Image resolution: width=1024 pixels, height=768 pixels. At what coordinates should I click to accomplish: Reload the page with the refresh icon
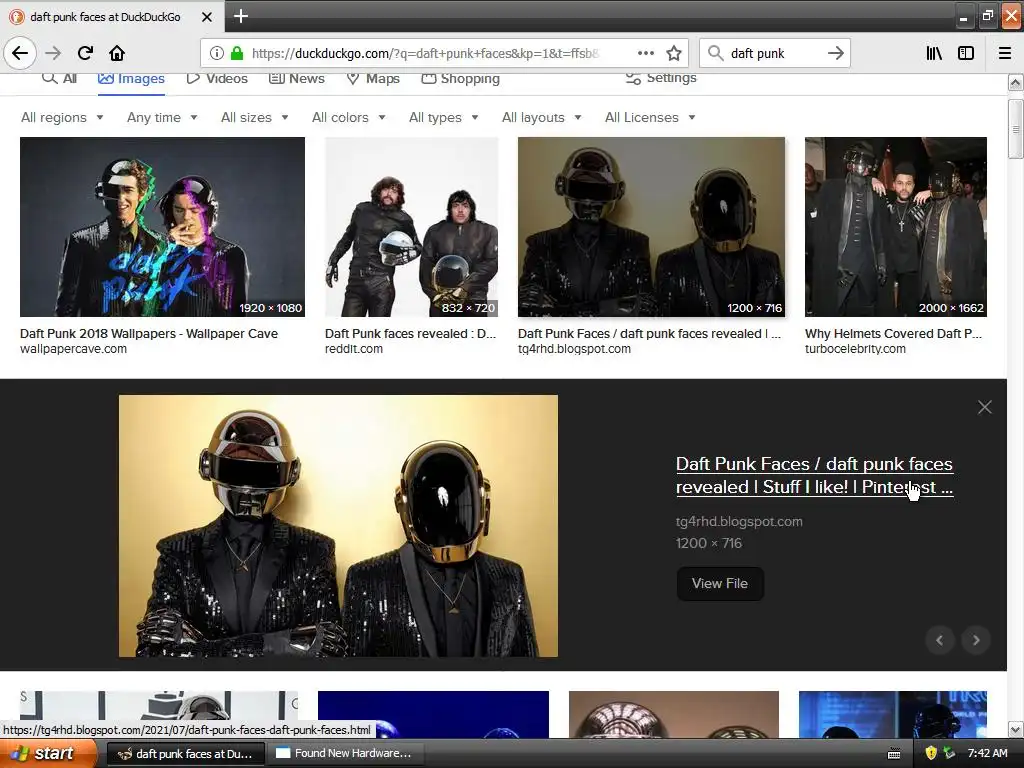point(85,53)
